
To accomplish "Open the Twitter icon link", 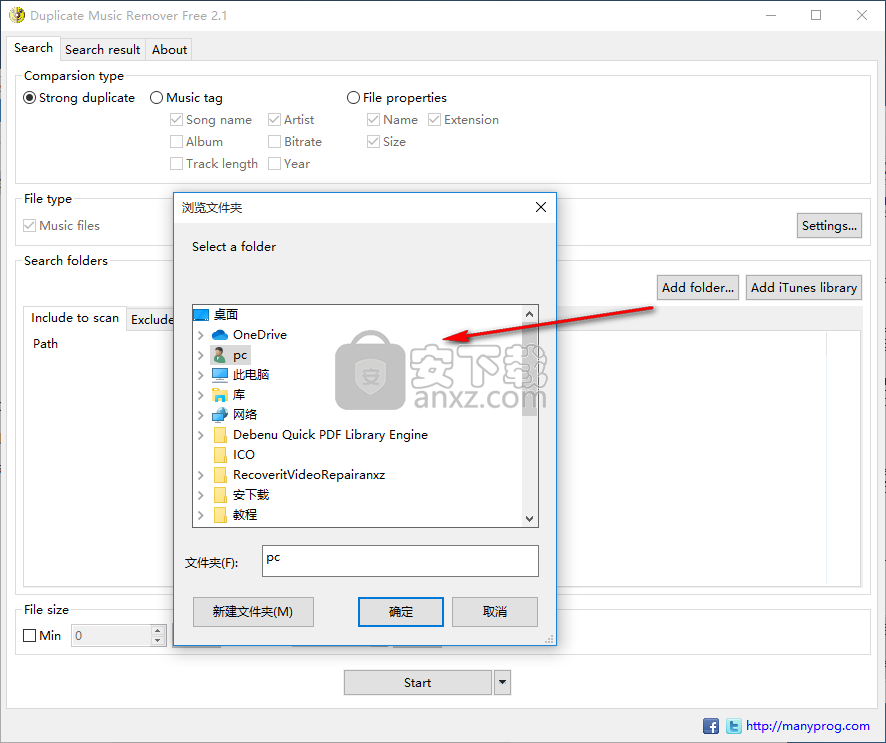I will point(733,726).
